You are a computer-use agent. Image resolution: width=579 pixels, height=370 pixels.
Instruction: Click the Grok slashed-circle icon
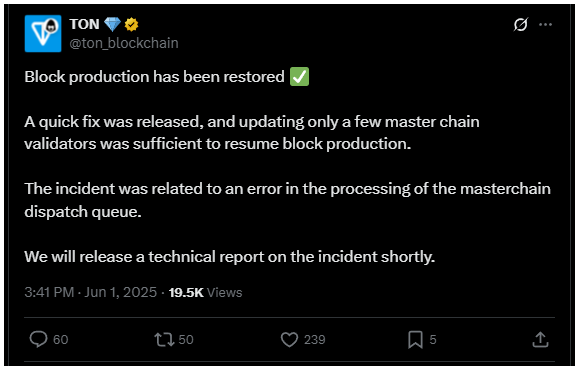click(x=521, y=24)
